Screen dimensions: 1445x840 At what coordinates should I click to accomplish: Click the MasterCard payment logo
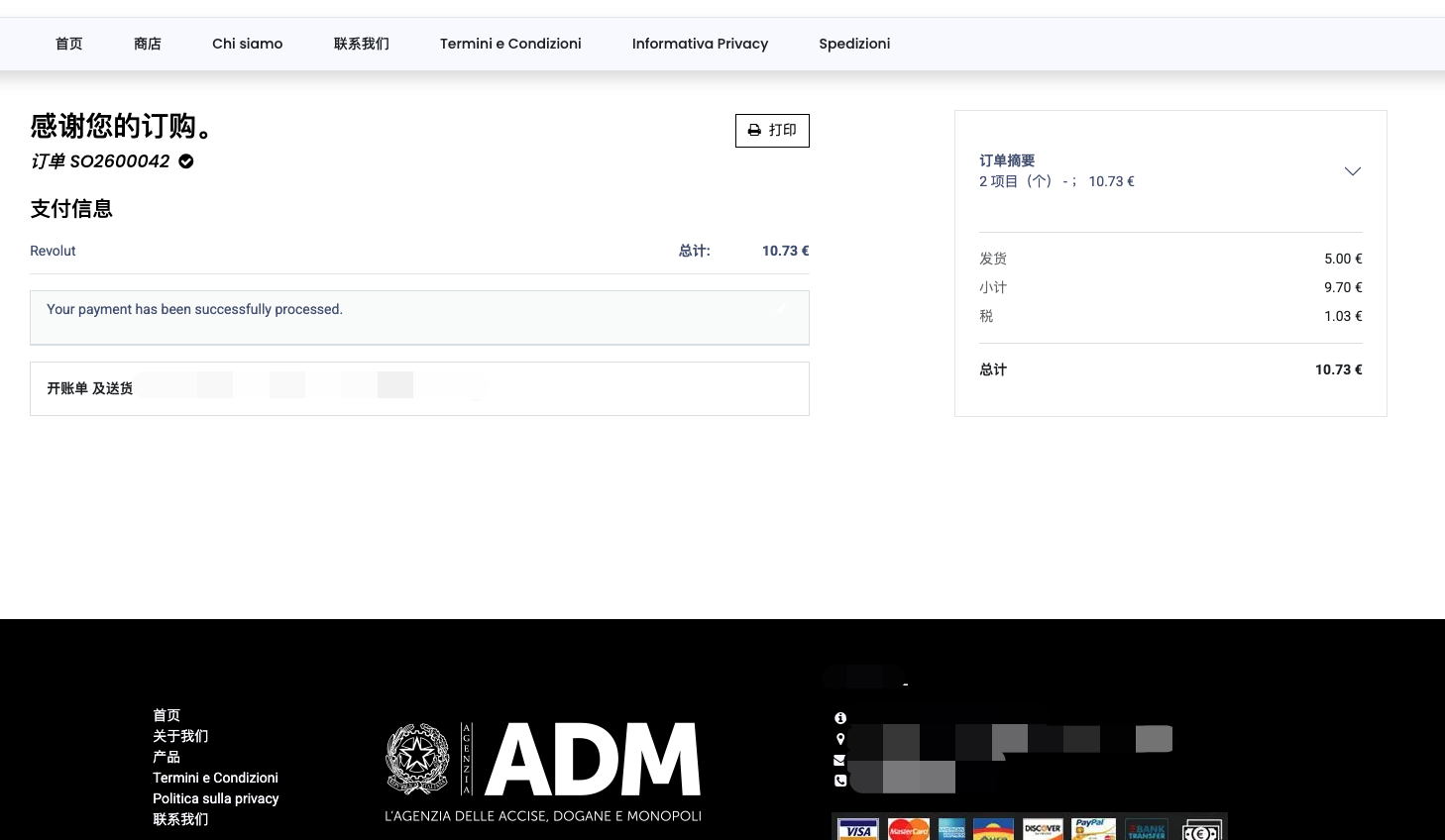(908, 830)
